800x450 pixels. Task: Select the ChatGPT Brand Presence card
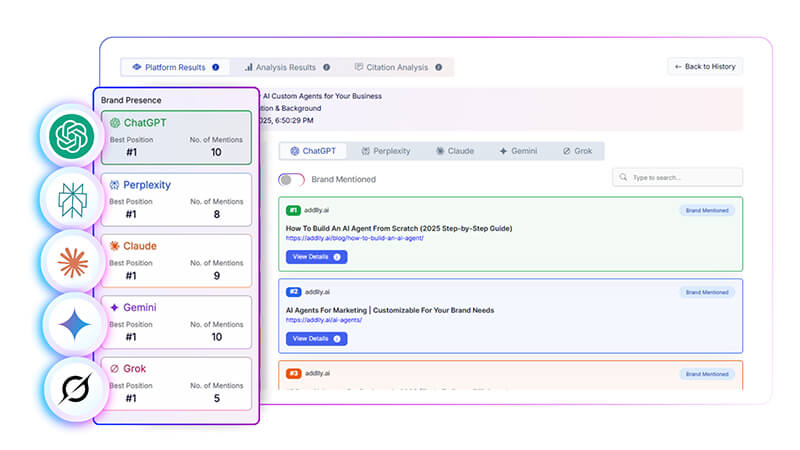point(177,138)
